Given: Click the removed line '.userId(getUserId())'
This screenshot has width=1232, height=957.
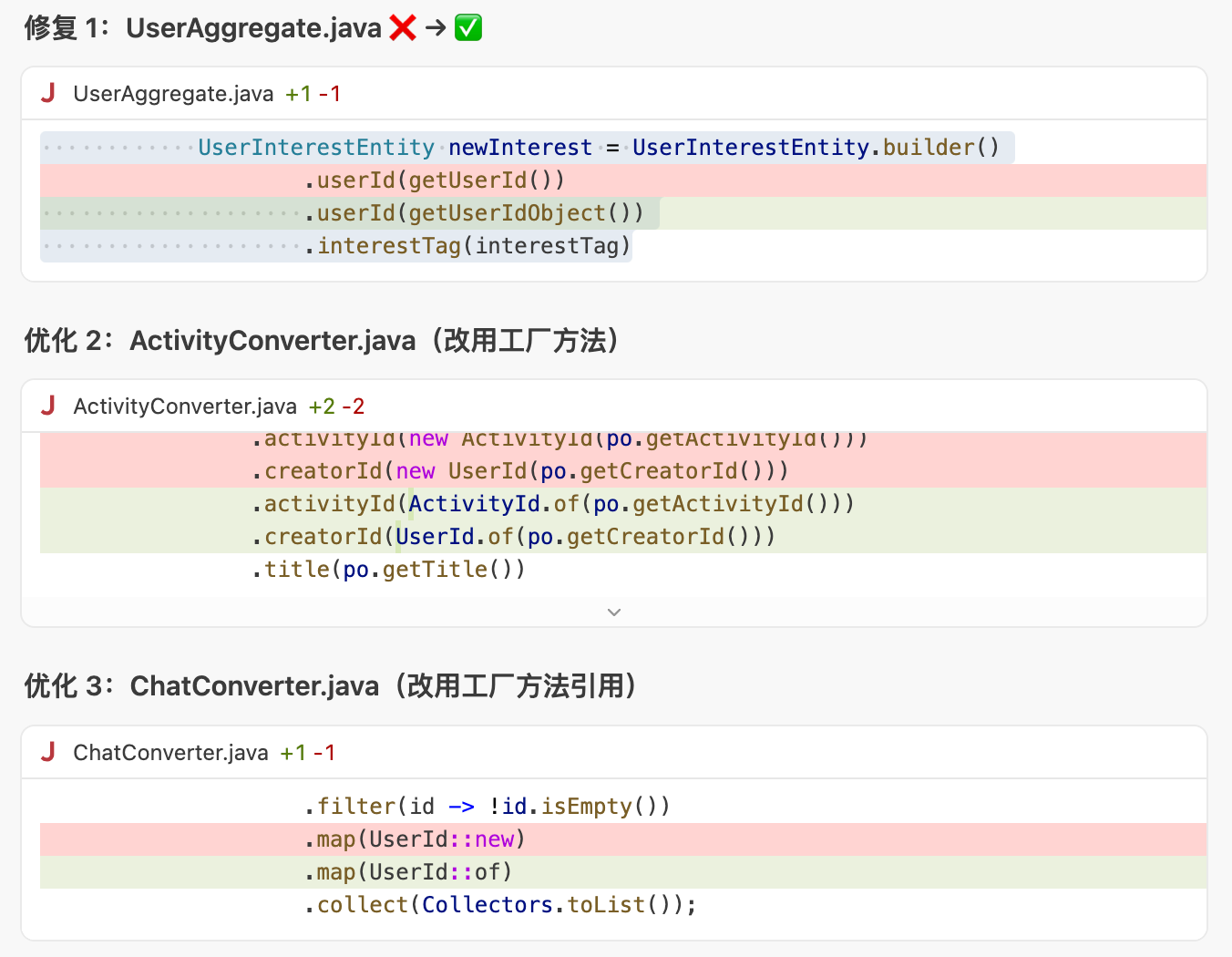Looking at the screenshot, I should click(x=623, y=180).
